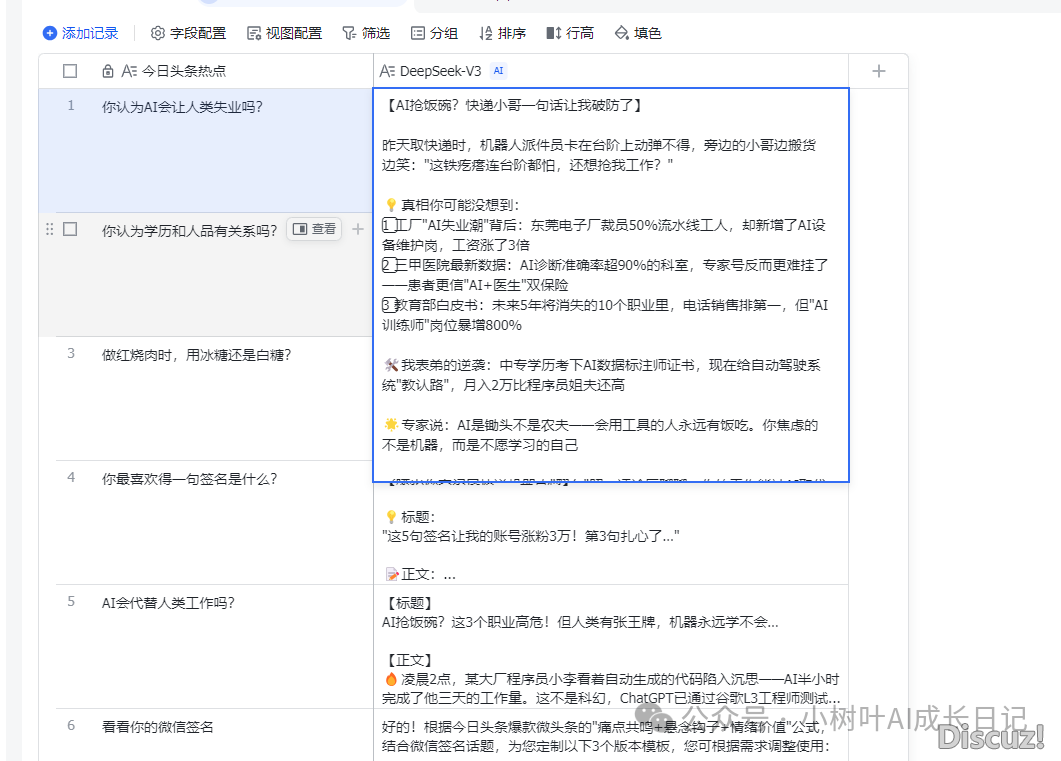Click row number 3
The width and height of the screenshot is (1061, 761).
(x=70, y=354)
